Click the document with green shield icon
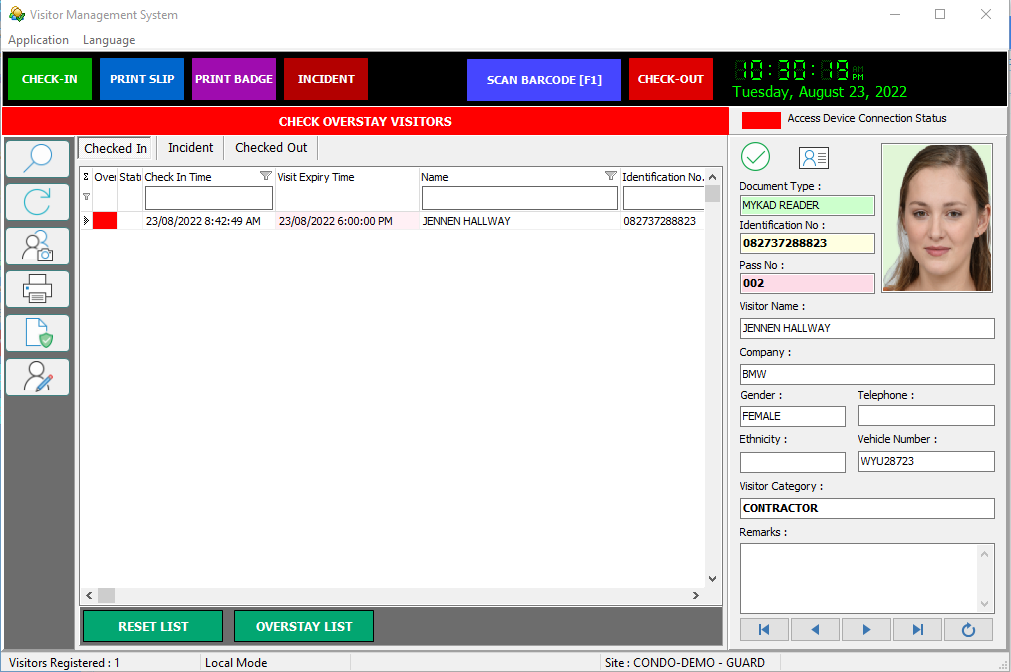Image resolution: width=1011 pixels, height=672 pixels. pyautogui.click(x=38, y=333)
